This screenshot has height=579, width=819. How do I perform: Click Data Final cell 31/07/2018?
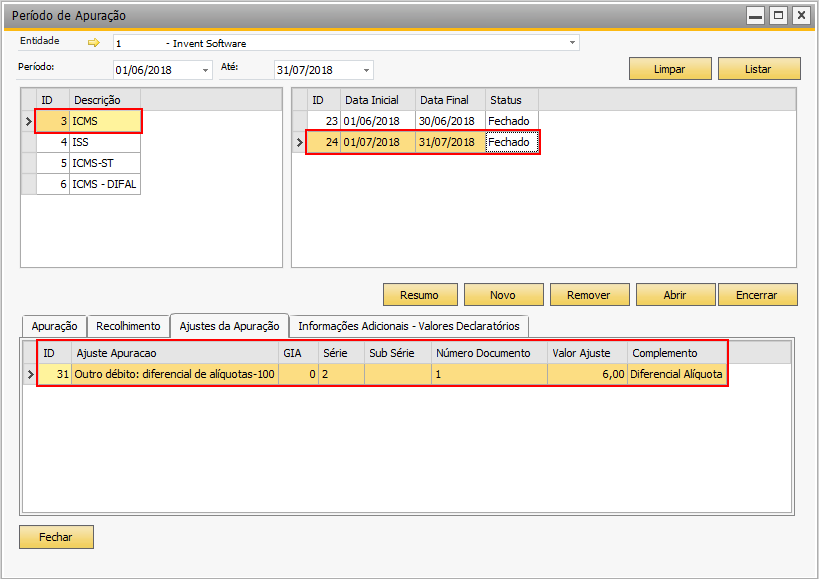450,142
